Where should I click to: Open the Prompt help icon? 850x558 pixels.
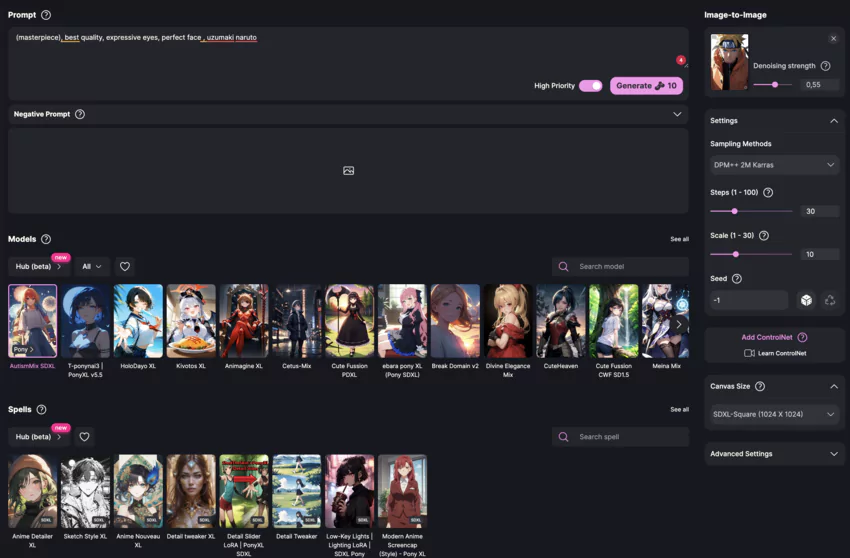[46, 15]
